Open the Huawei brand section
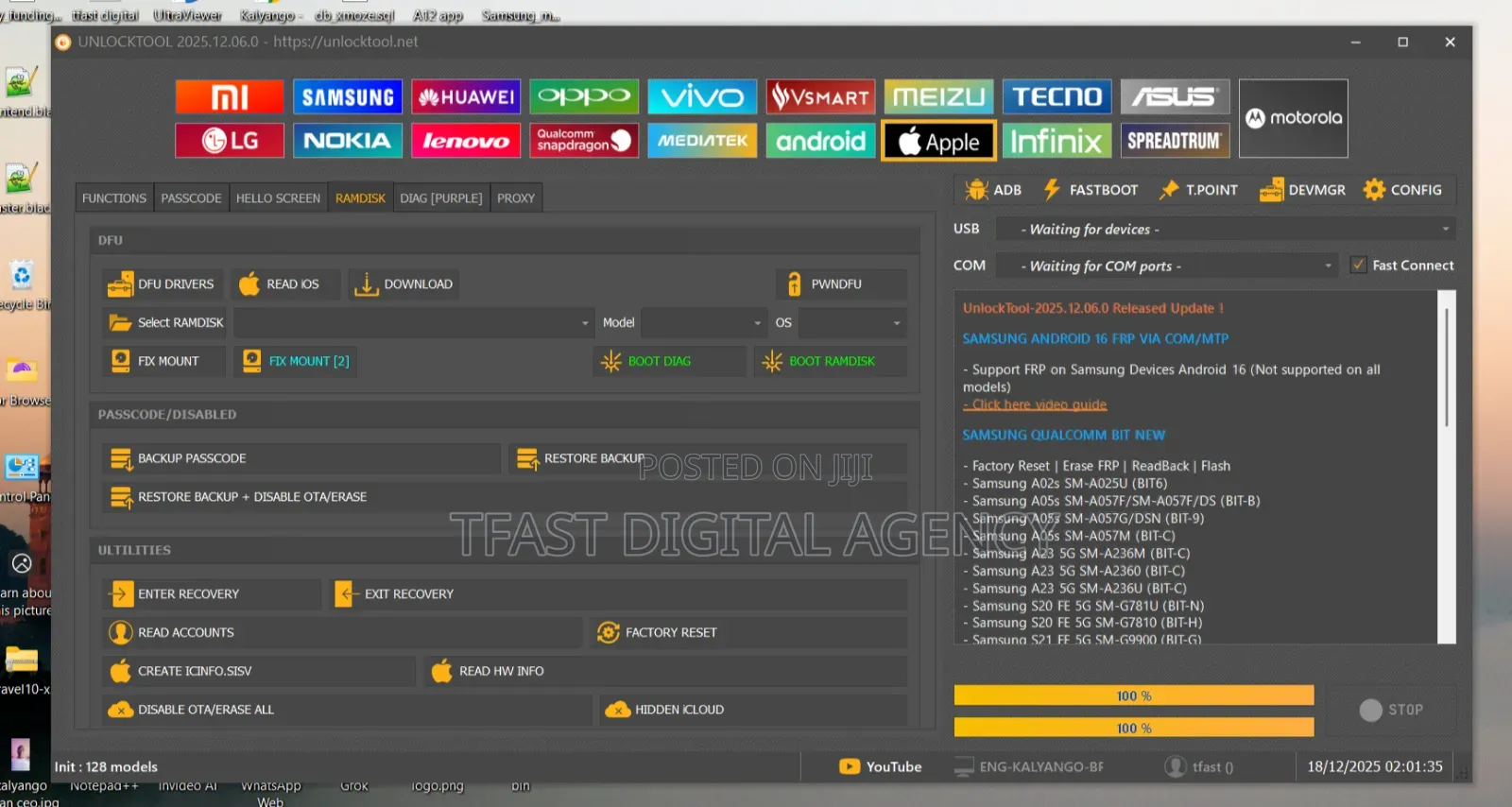This screenshot has height=807, width=1512. (466, 96)
